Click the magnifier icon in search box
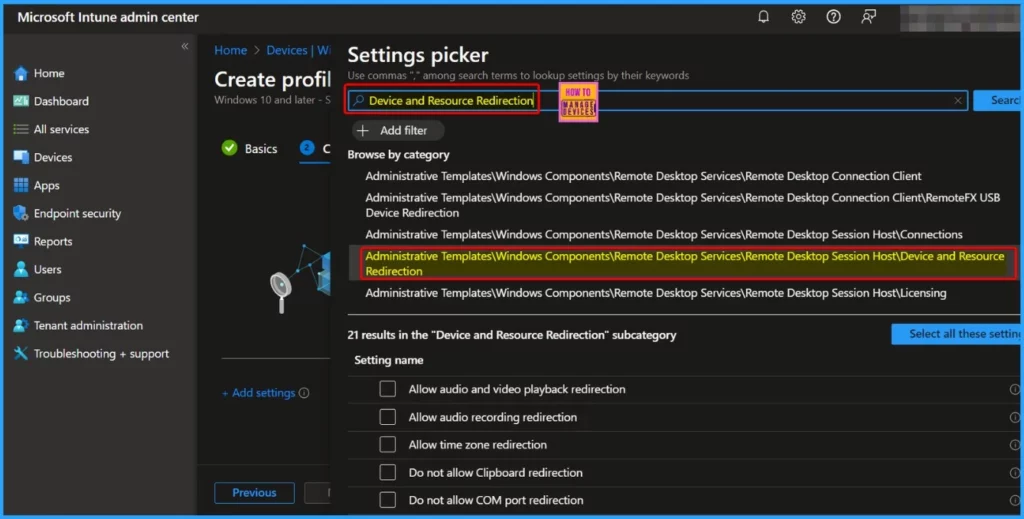The image size is (1024, 519). [358, 101]
